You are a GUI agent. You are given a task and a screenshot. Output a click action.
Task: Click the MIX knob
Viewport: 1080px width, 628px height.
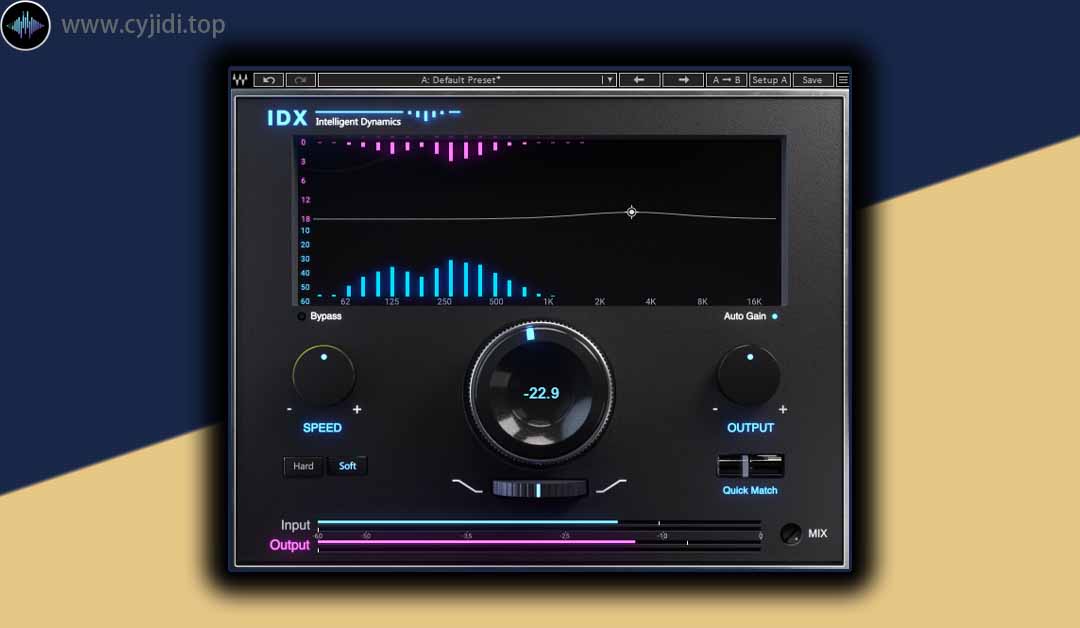791,534
